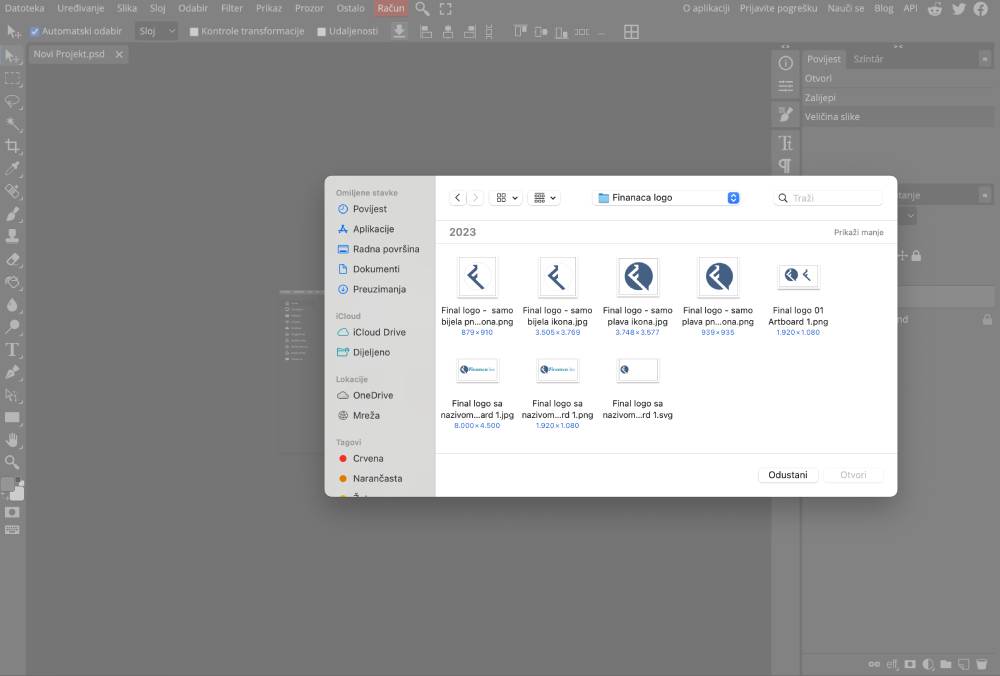Select the Rectangular Marquee tool
1000x676 pixels.
(x=12, y=78)
